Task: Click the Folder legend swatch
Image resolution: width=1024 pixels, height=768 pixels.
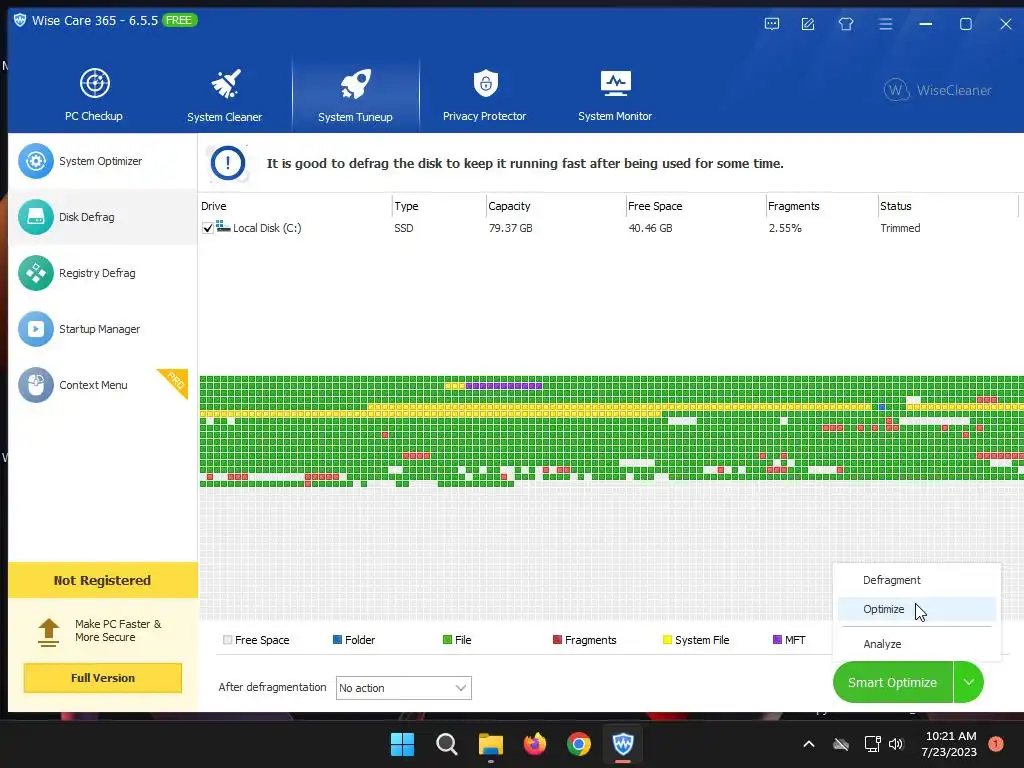Action: (338, 640)
